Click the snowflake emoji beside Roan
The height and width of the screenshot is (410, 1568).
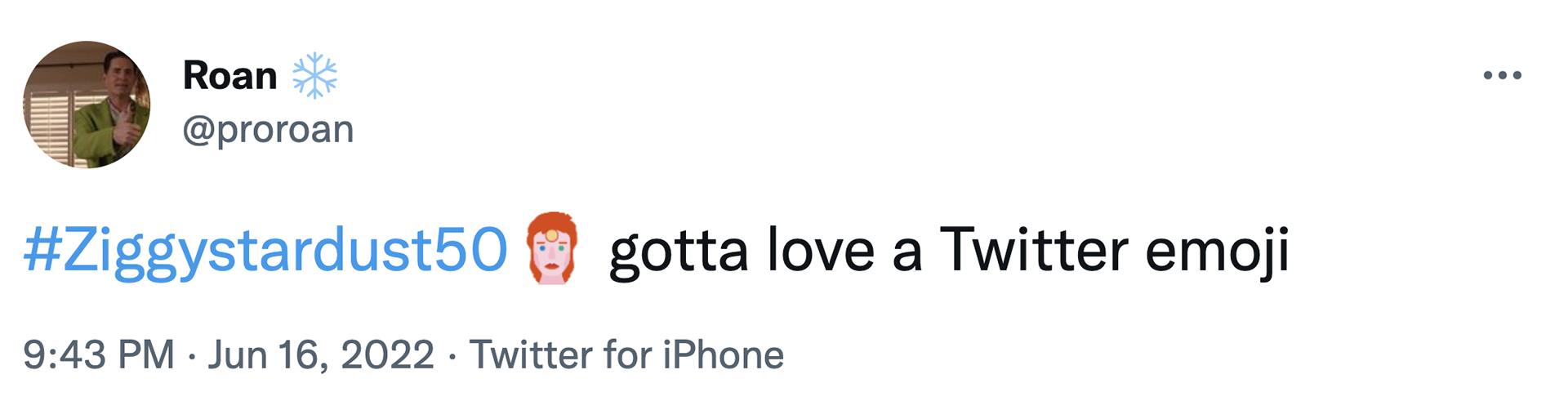pyautogui.click(x=314, y=76)
